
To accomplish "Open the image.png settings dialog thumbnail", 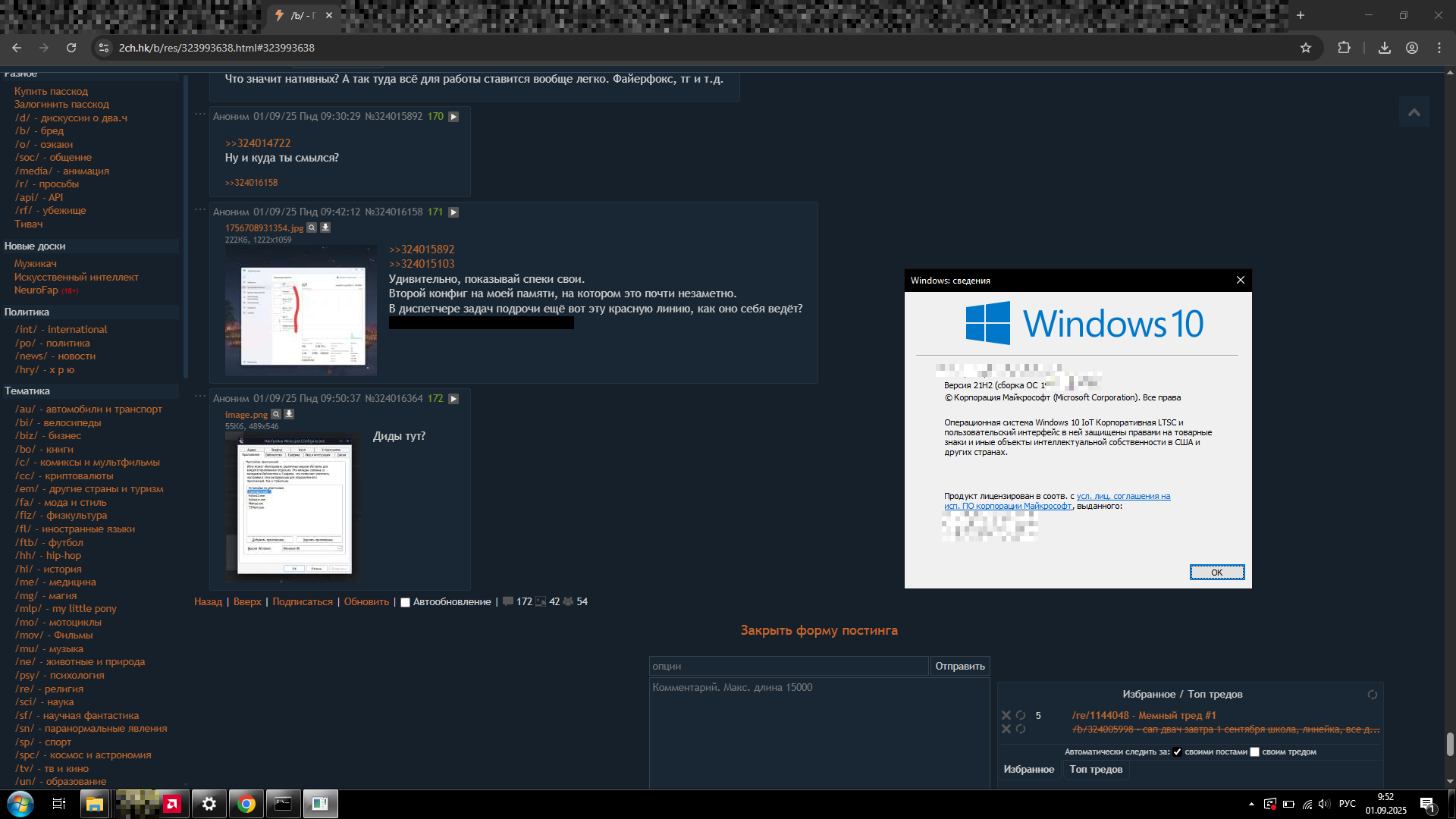I will coord(292,507).
